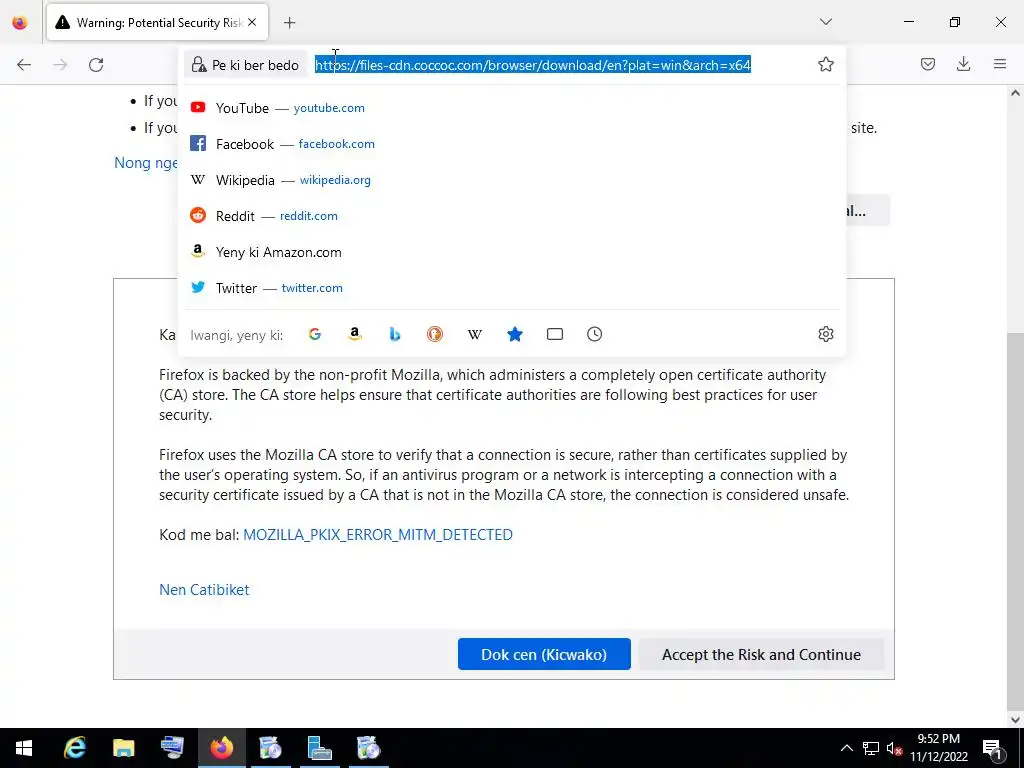This screenshot has width=1024, height=768.
Task: Go back to the previous page
Action: coord(24,65)
